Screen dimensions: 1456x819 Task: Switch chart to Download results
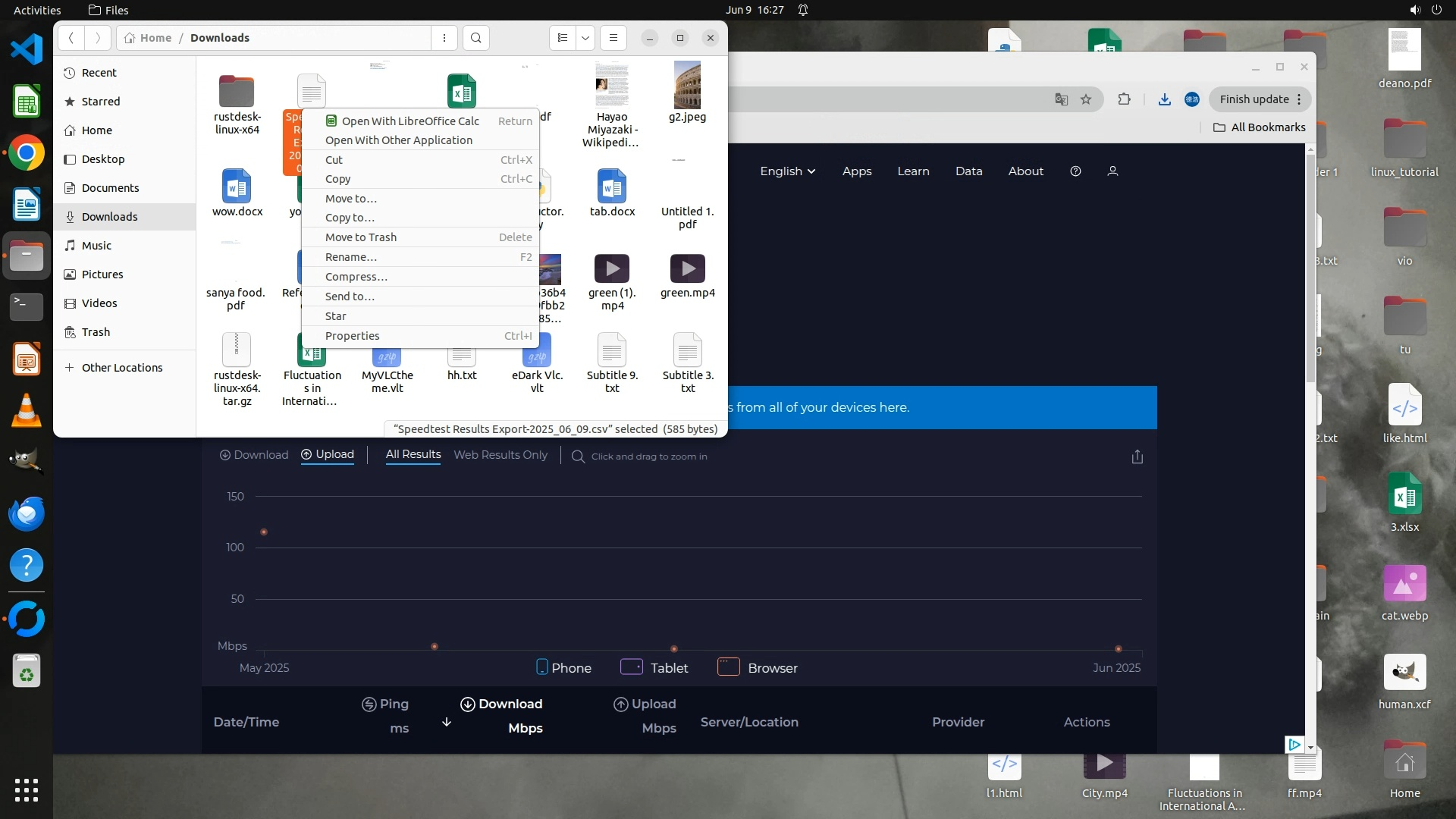[x=254, y=455]
